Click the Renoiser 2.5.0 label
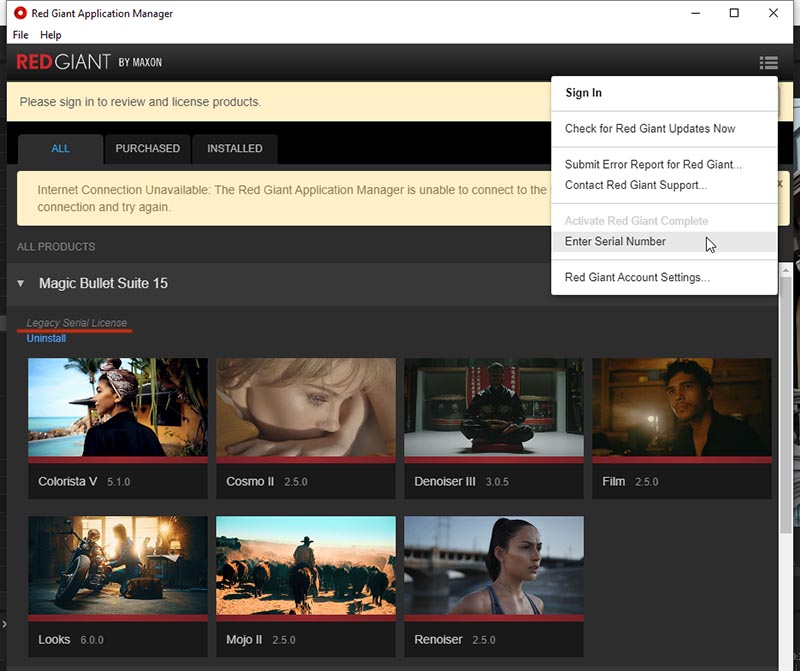Viewport: 800px width, 671px height. click(x=455, y=640)
